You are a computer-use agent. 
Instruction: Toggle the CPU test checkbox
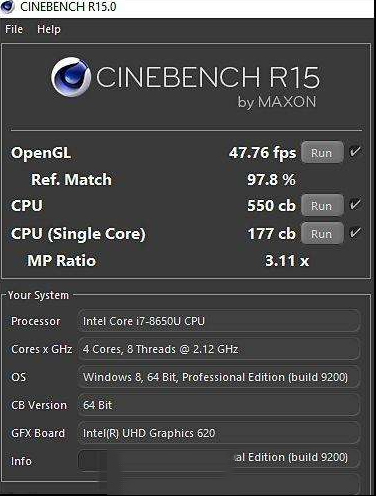click(355, 204)
